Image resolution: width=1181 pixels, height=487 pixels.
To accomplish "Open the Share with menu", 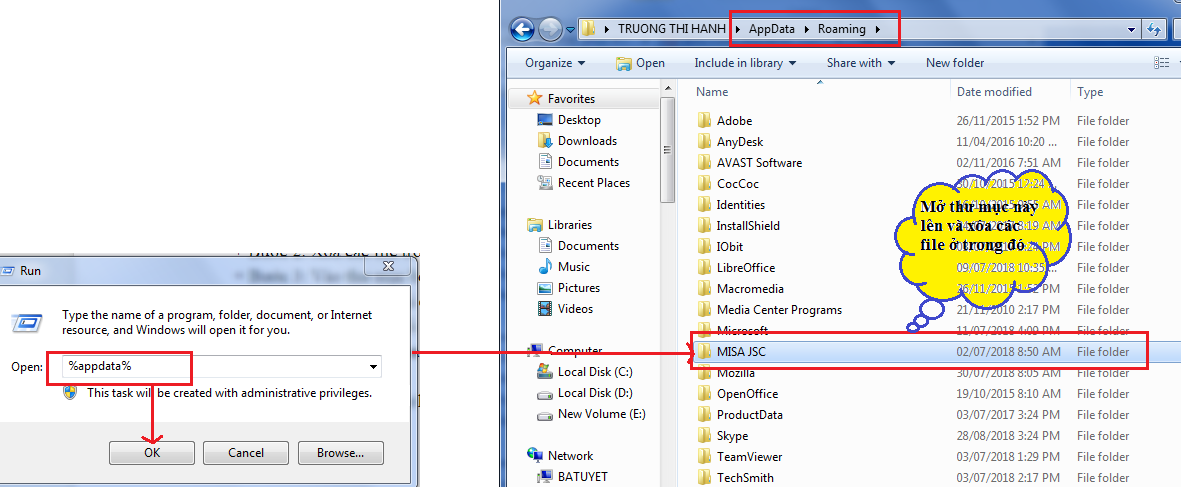I will pyautogui.click(x=861, y=63).
